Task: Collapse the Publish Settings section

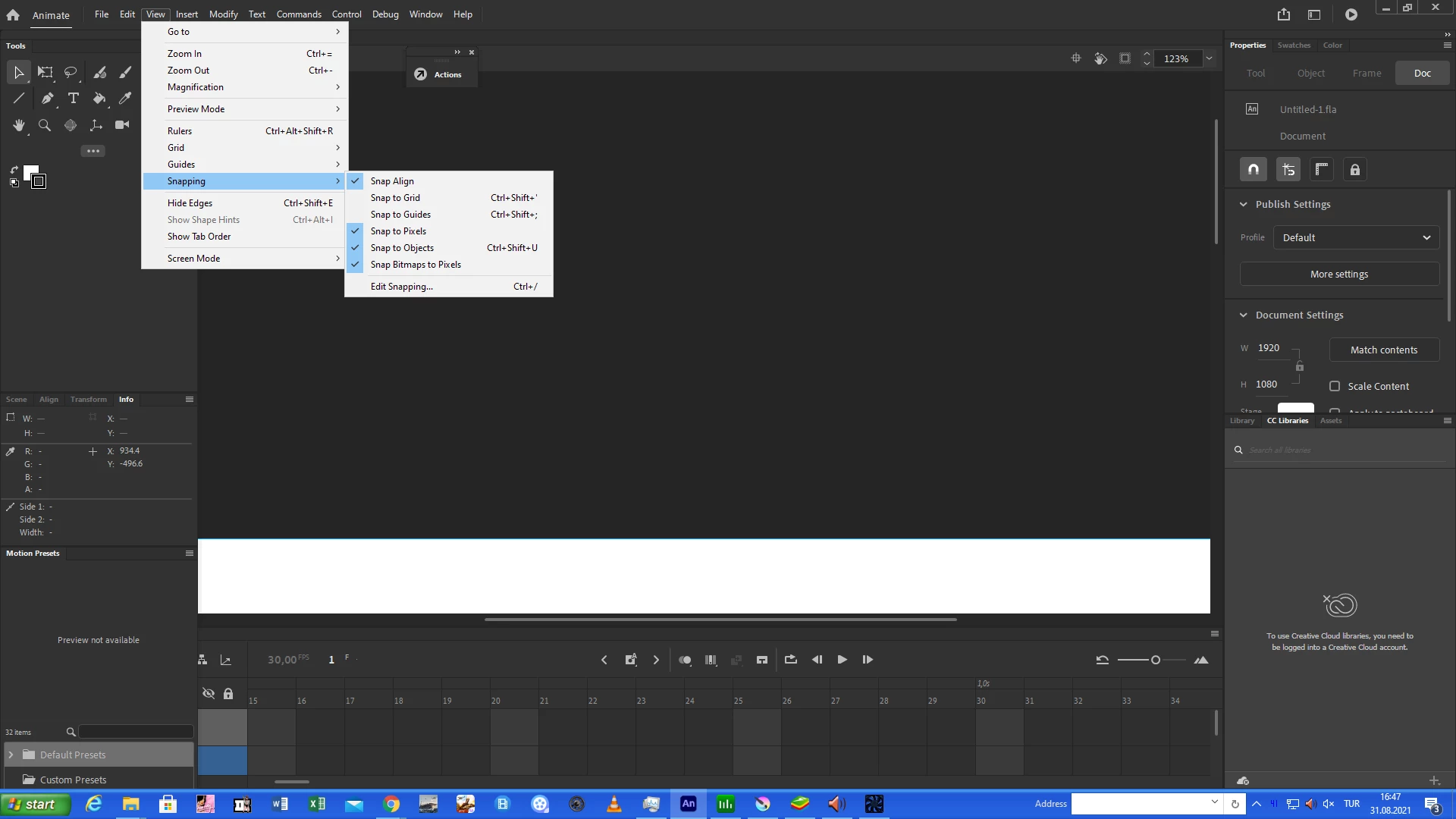Action: point(1244,204)
